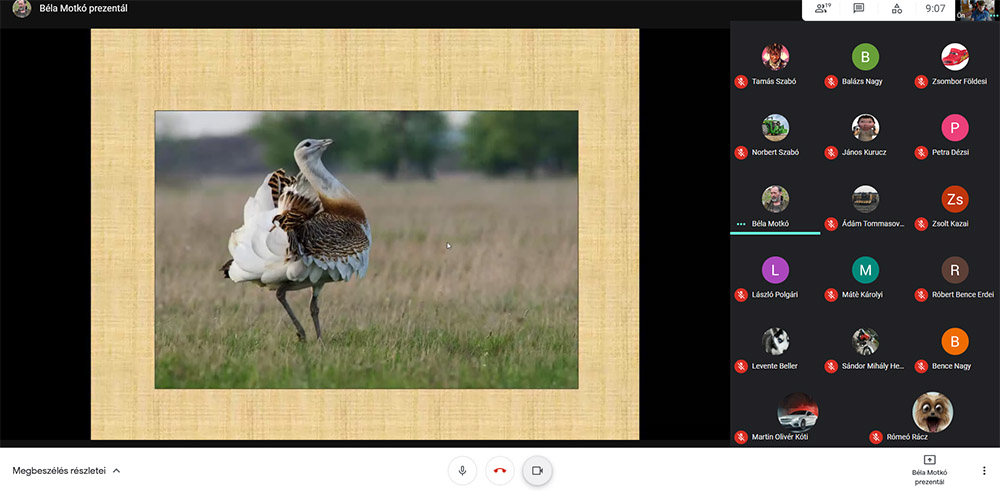Click muted mic icon beside Sándor Mihály

point(831,366)
